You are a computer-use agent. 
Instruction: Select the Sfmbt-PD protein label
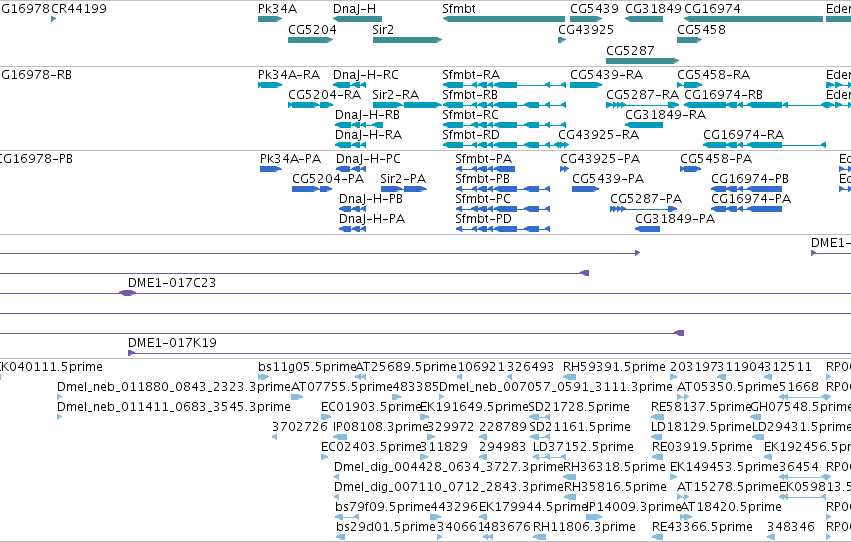pyautogui.click(x=484, y=219)
